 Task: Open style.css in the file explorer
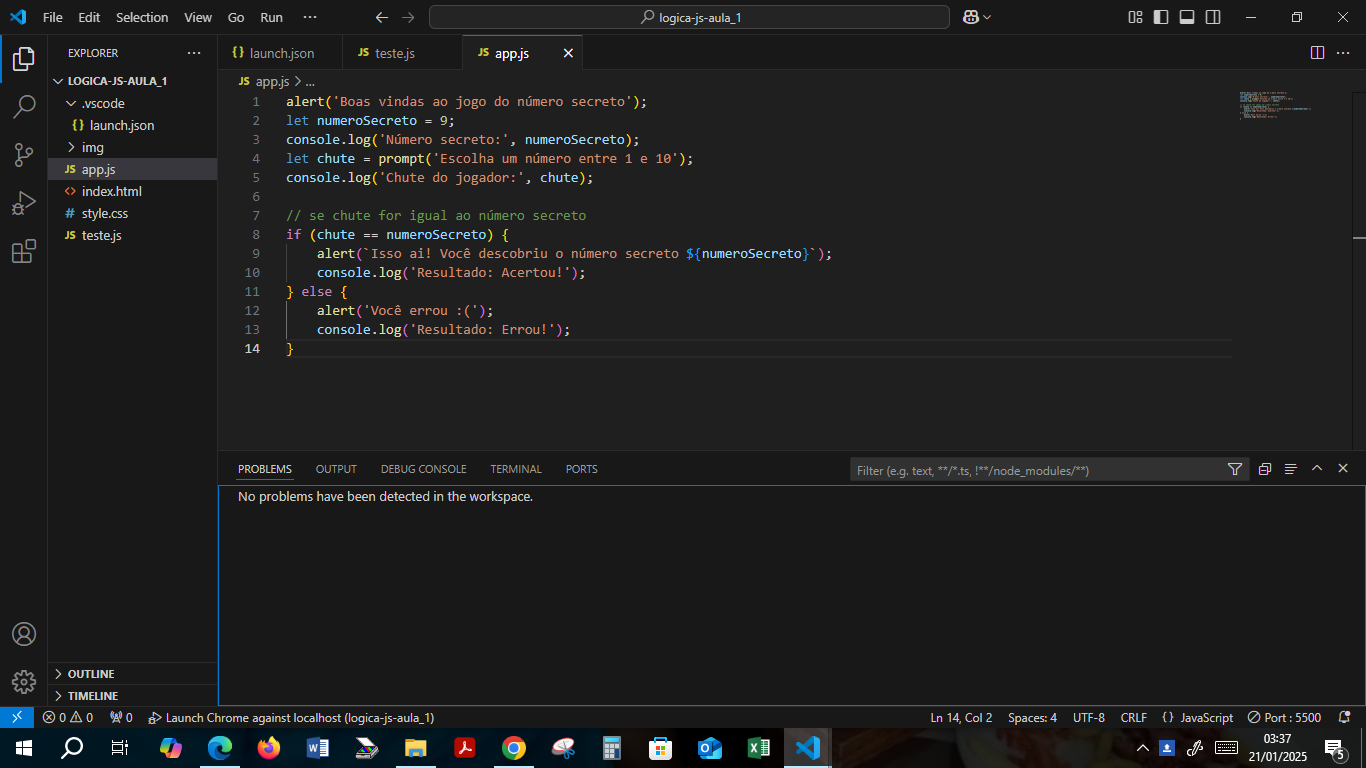132,213
